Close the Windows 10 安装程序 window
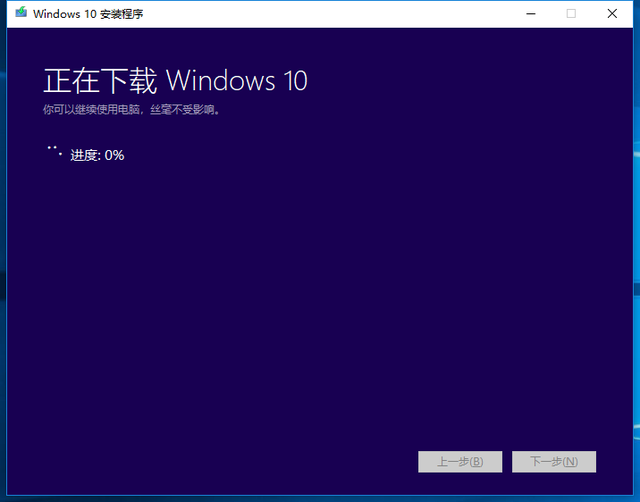This screenshot has width=640, height=502. pyautogui.click(x=612, y=14)
